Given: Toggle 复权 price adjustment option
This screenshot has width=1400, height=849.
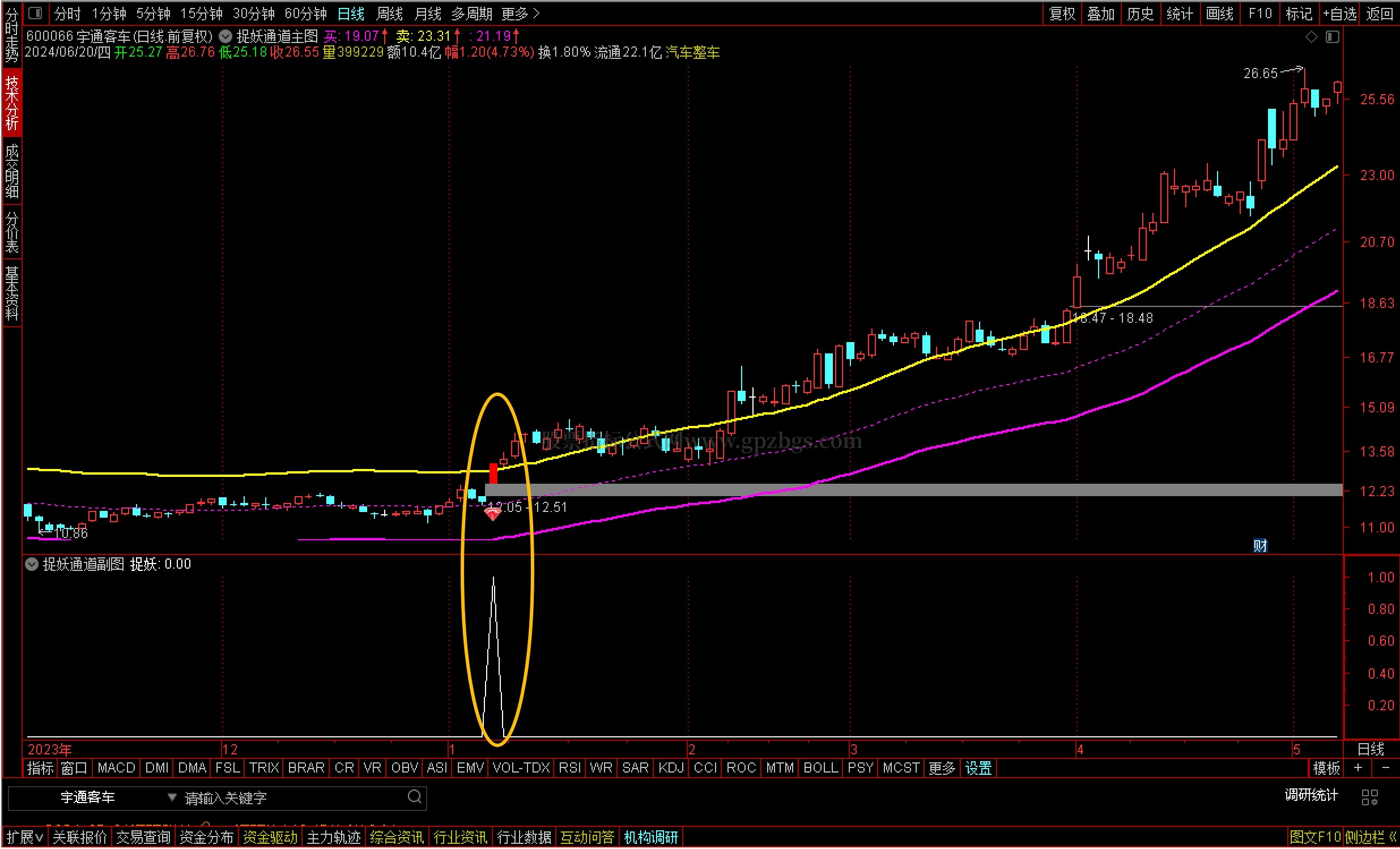Looking at the screenshot, I should pyautogui.click(x=1062, y=13).
